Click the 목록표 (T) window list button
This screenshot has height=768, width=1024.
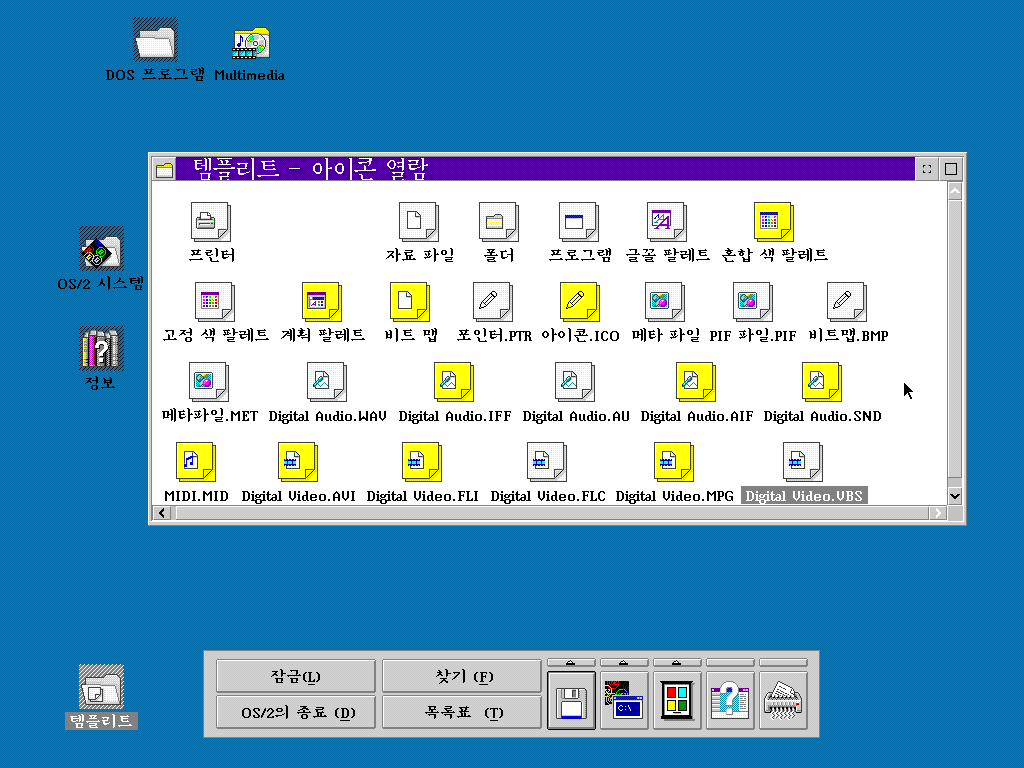point(462,712)
